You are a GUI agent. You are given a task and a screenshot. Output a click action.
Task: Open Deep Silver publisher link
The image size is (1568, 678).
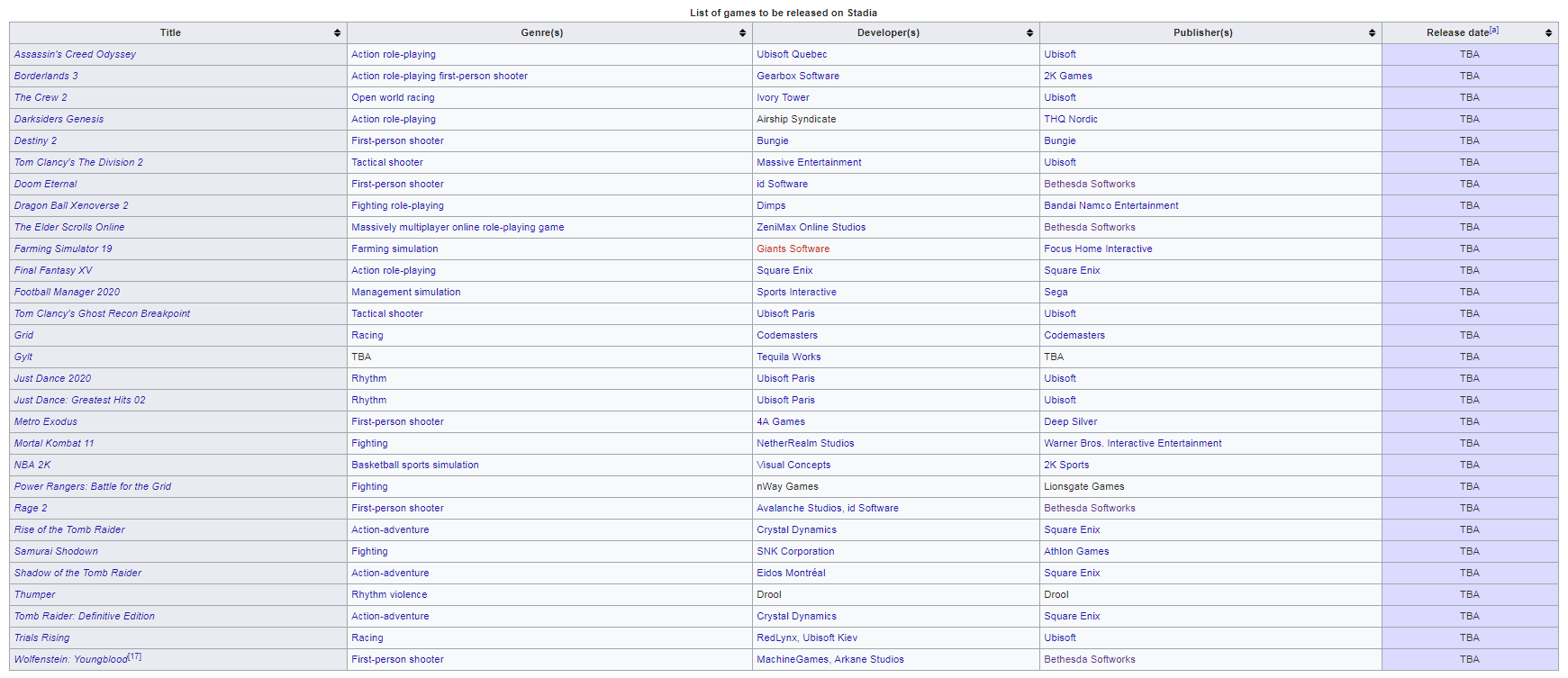click(x=1071, y=421)
